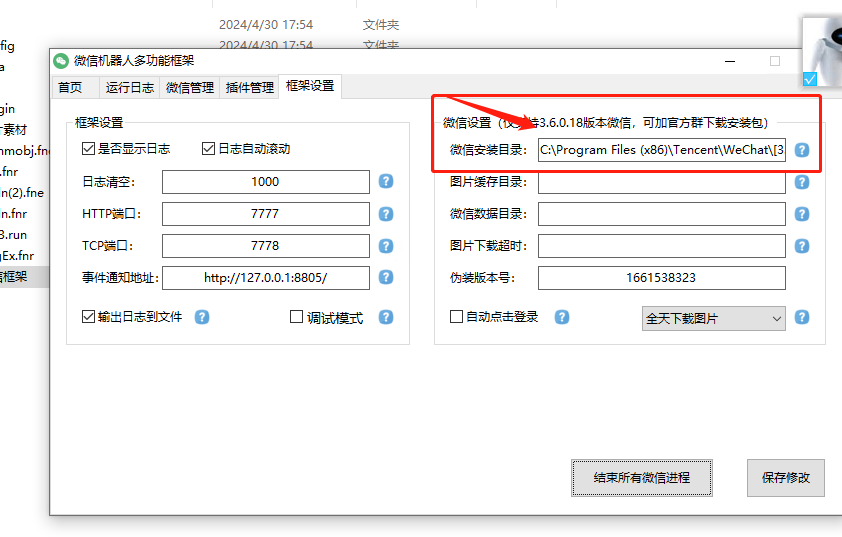Select In(2).fne file in background explorer
Image resolution: width=842 pixels, height=537 pixels.
coord(22,193)
